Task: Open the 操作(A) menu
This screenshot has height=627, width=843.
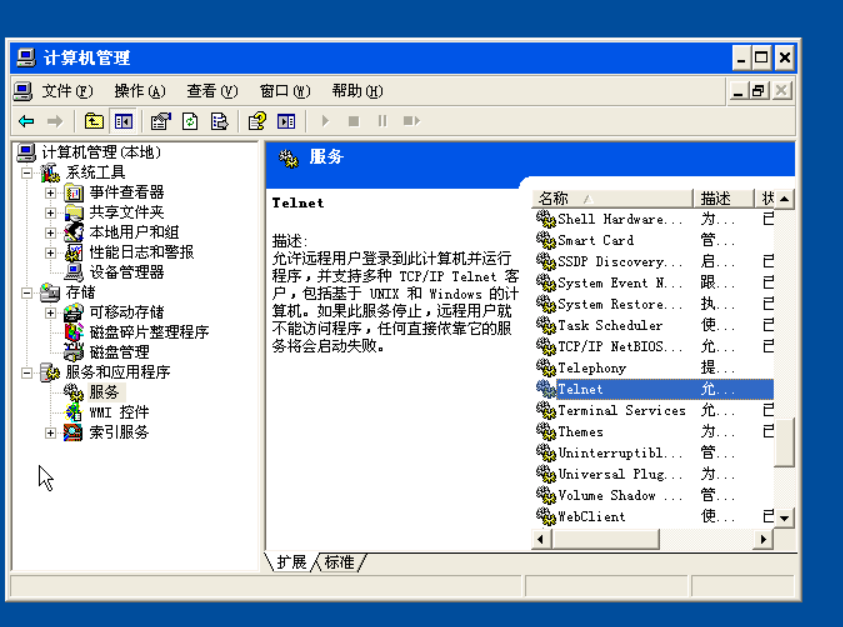Action: 140,91
